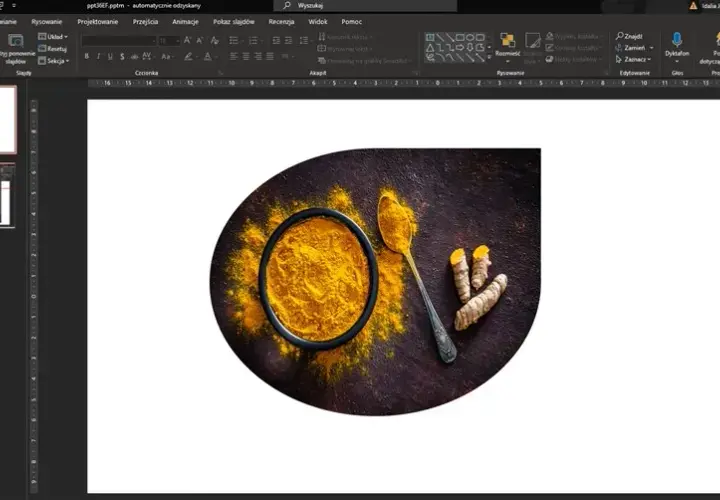The width and height of the screenshot is (720, 500).
Task: Decrease list indent level
Action: point(276,41)
